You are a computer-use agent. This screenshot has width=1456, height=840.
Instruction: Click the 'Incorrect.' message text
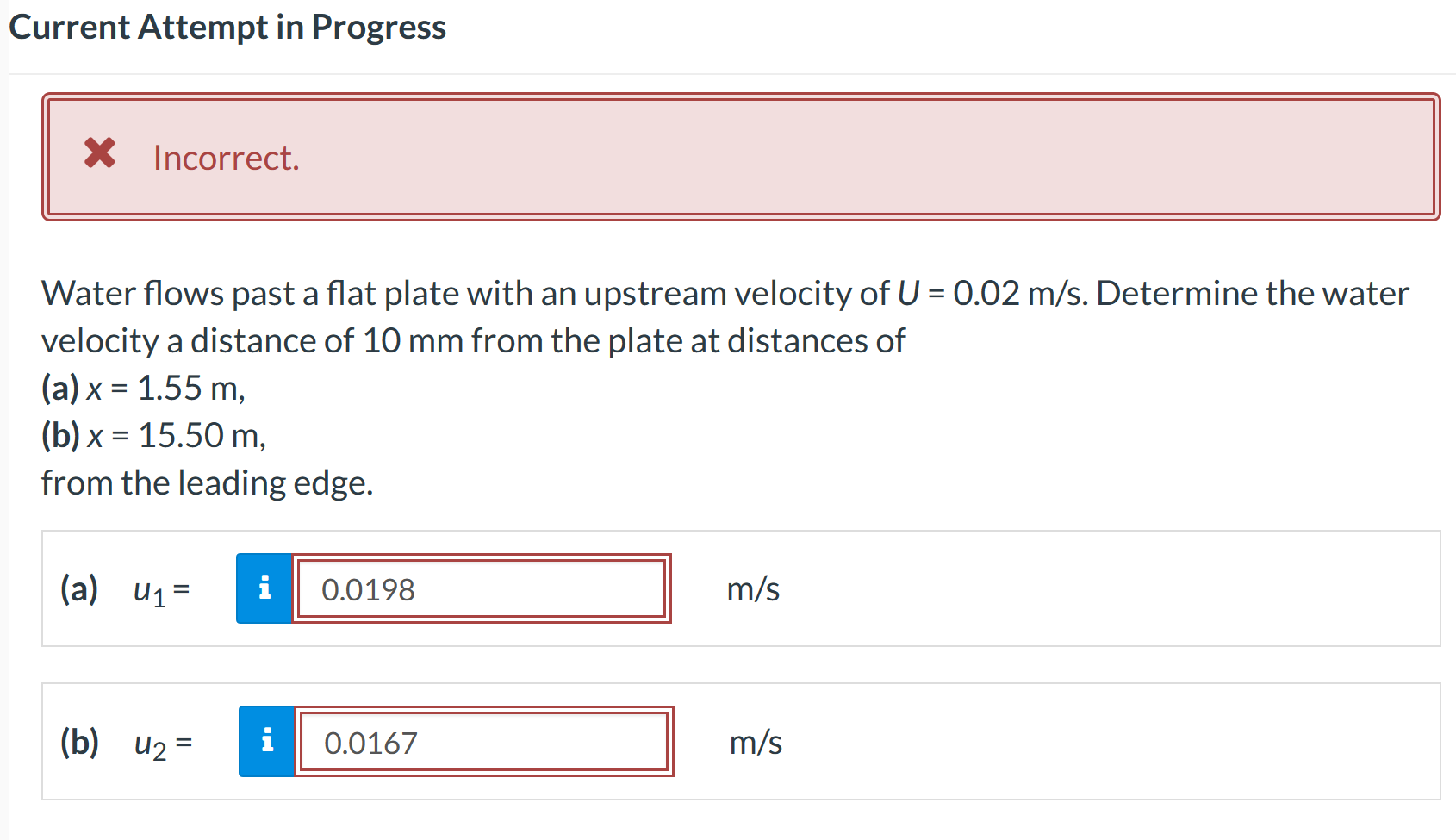click(227, 158)
